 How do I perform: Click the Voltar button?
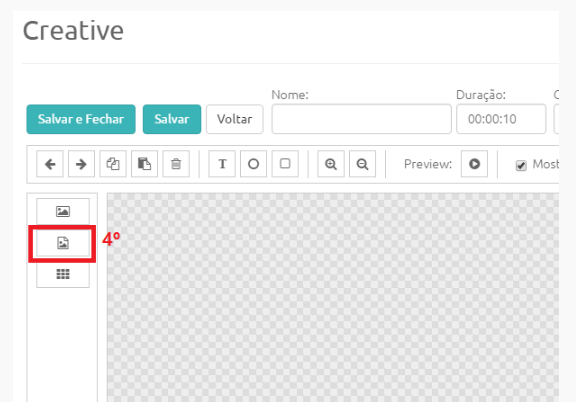pos(235,119)
